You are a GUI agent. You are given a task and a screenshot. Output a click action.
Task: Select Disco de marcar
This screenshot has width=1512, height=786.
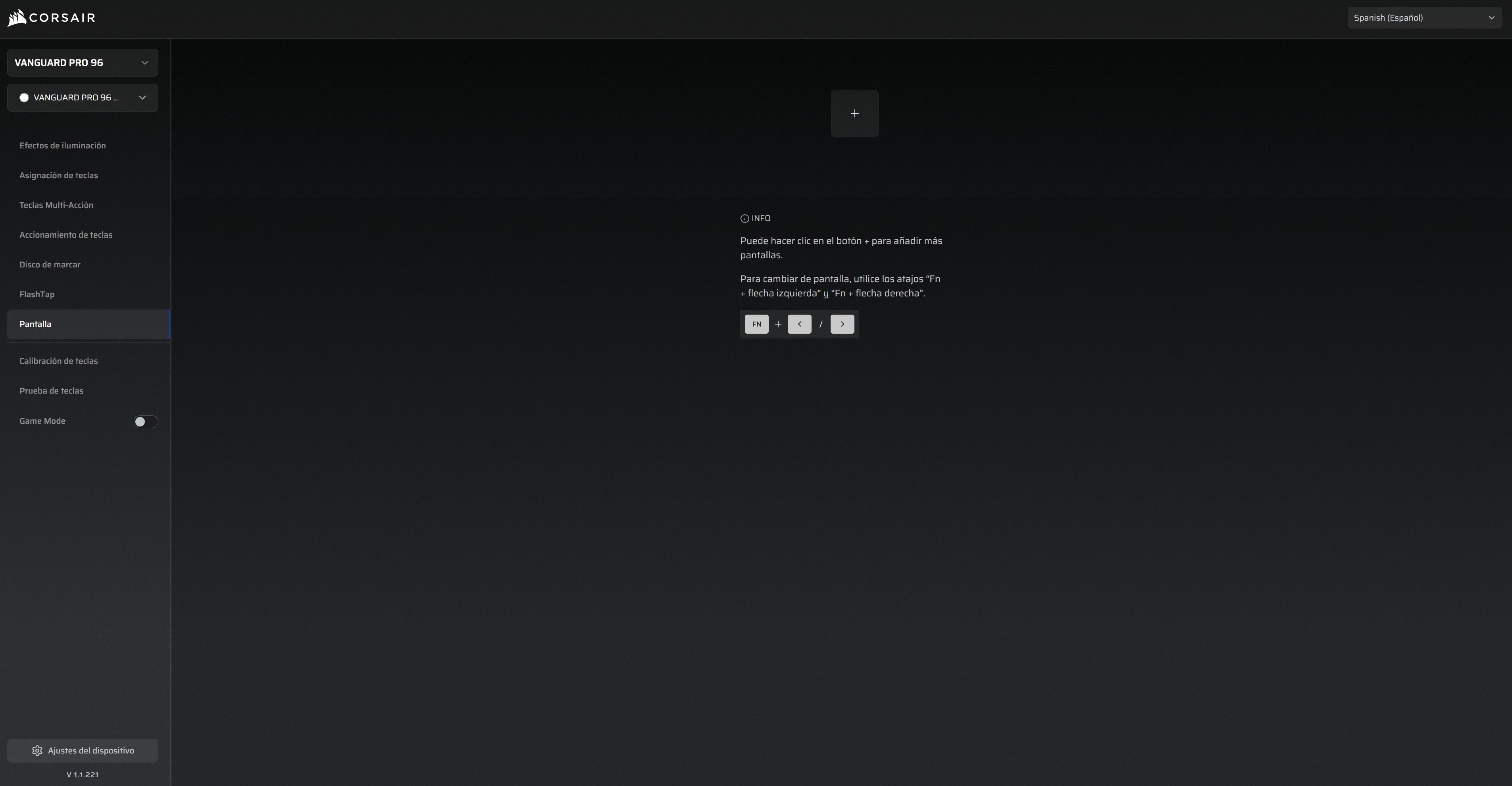coord(50,265)
